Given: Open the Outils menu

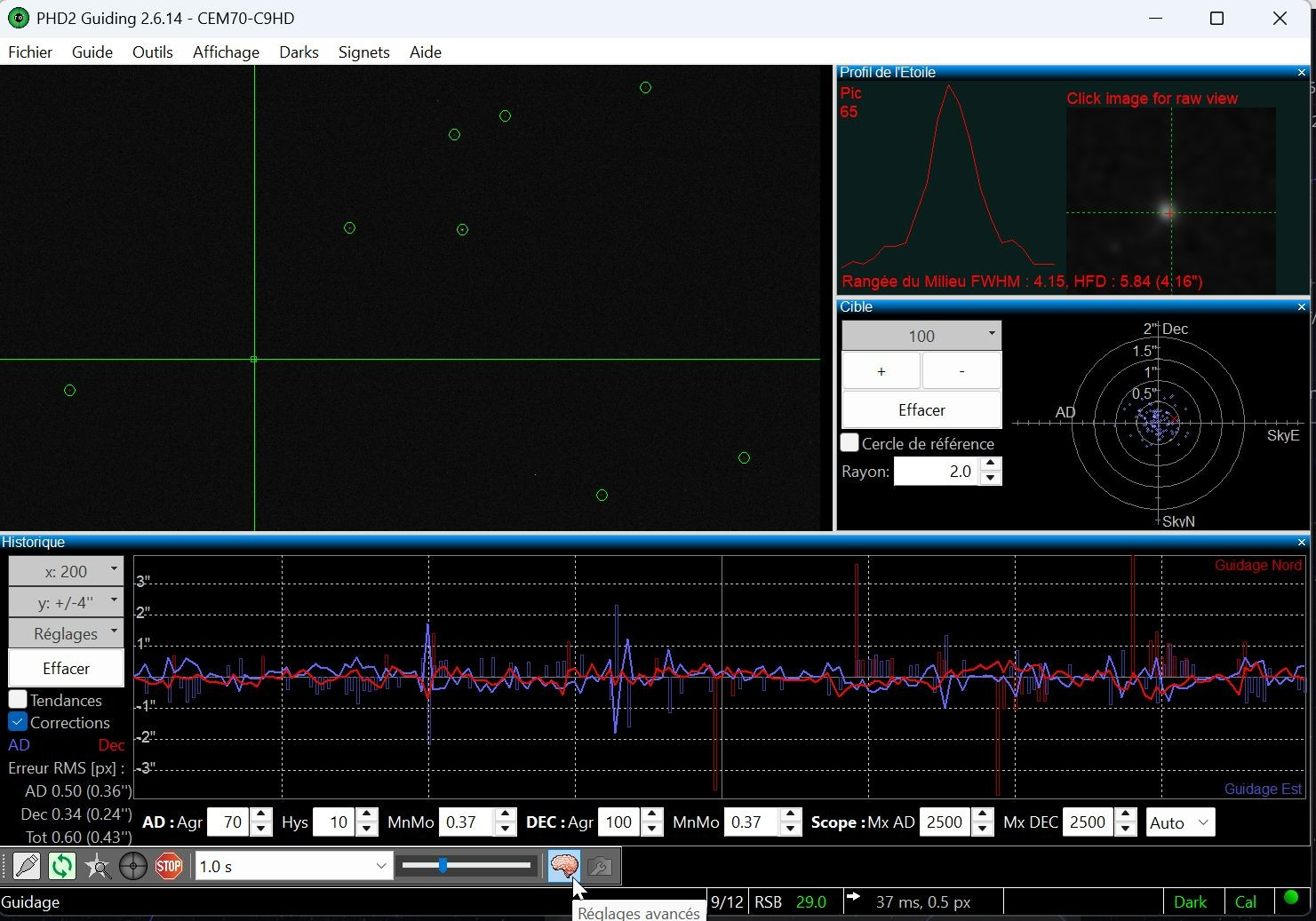Looking at the screenshot, I should pos(153,52).
